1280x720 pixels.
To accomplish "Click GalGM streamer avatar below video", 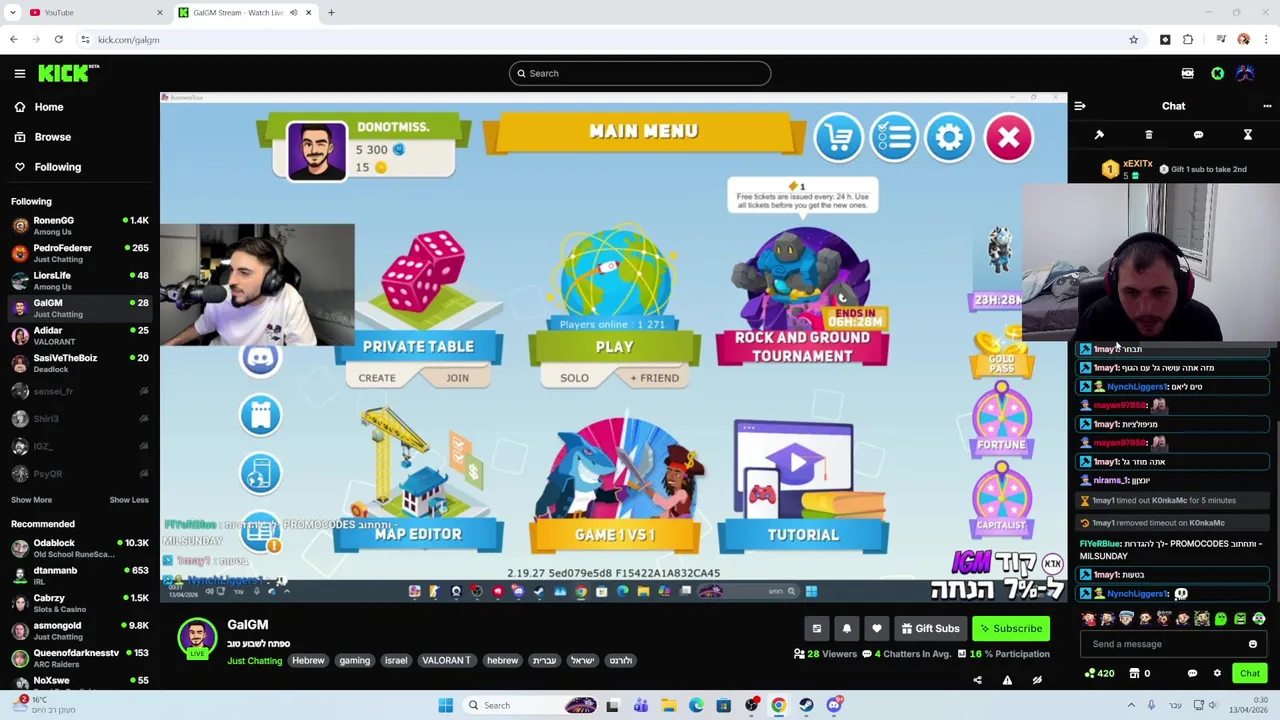I will point(197,638).
